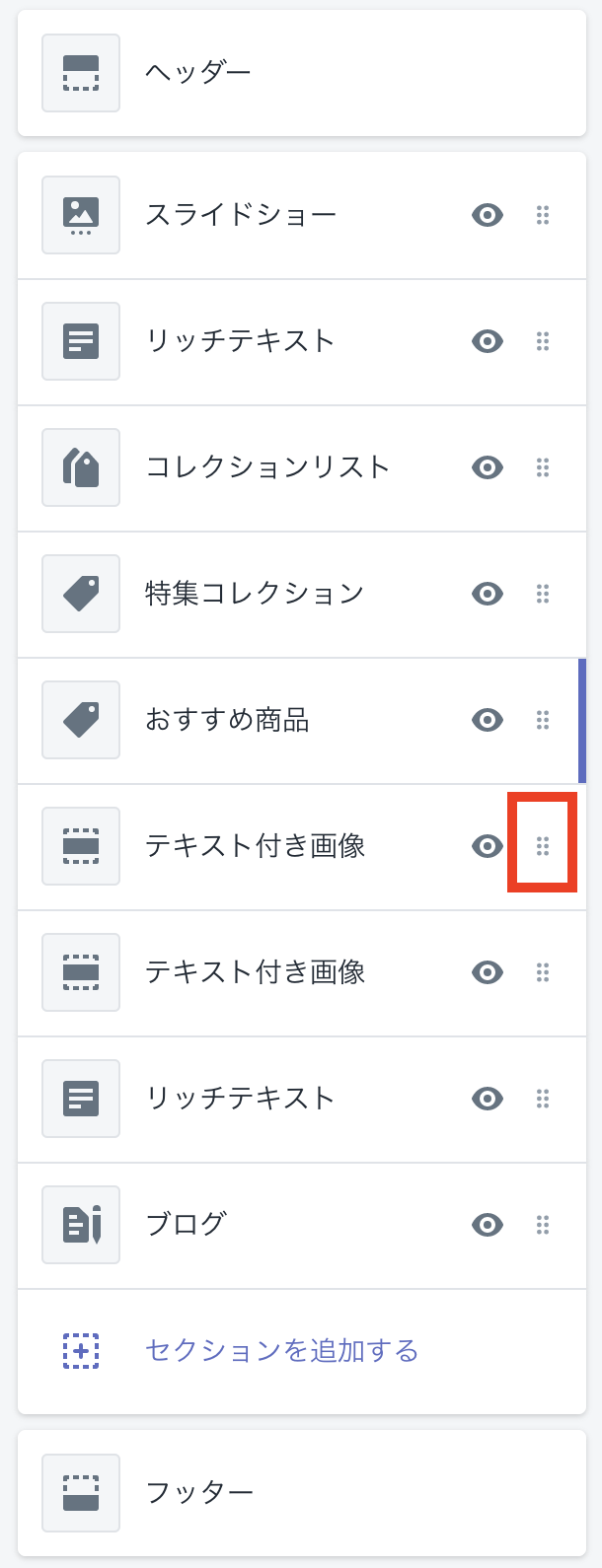The height and width of the screenshot is (1568, 602).
Task: Toggle visibility of 特集コレクション section
Action: [488, 594]
